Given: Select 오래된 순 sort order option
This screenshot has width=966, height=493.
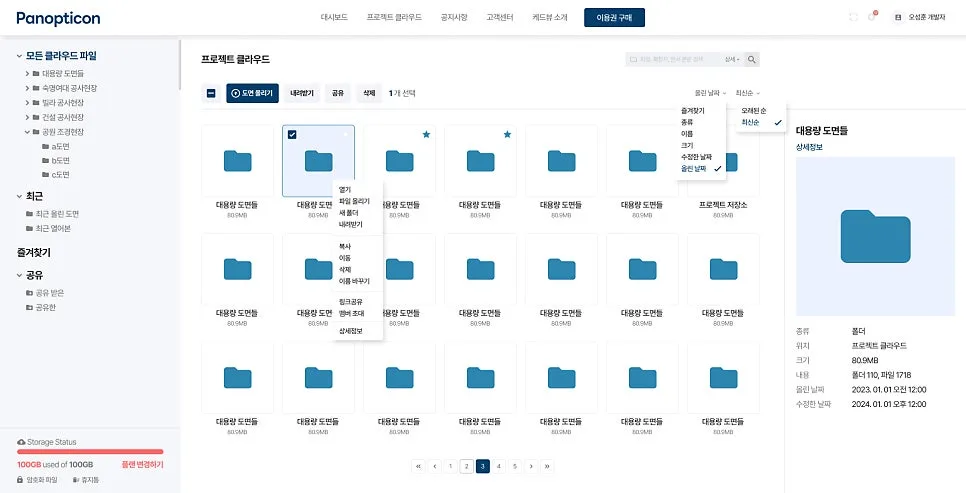Looking at the screenshot, I should tap(754, 111).
